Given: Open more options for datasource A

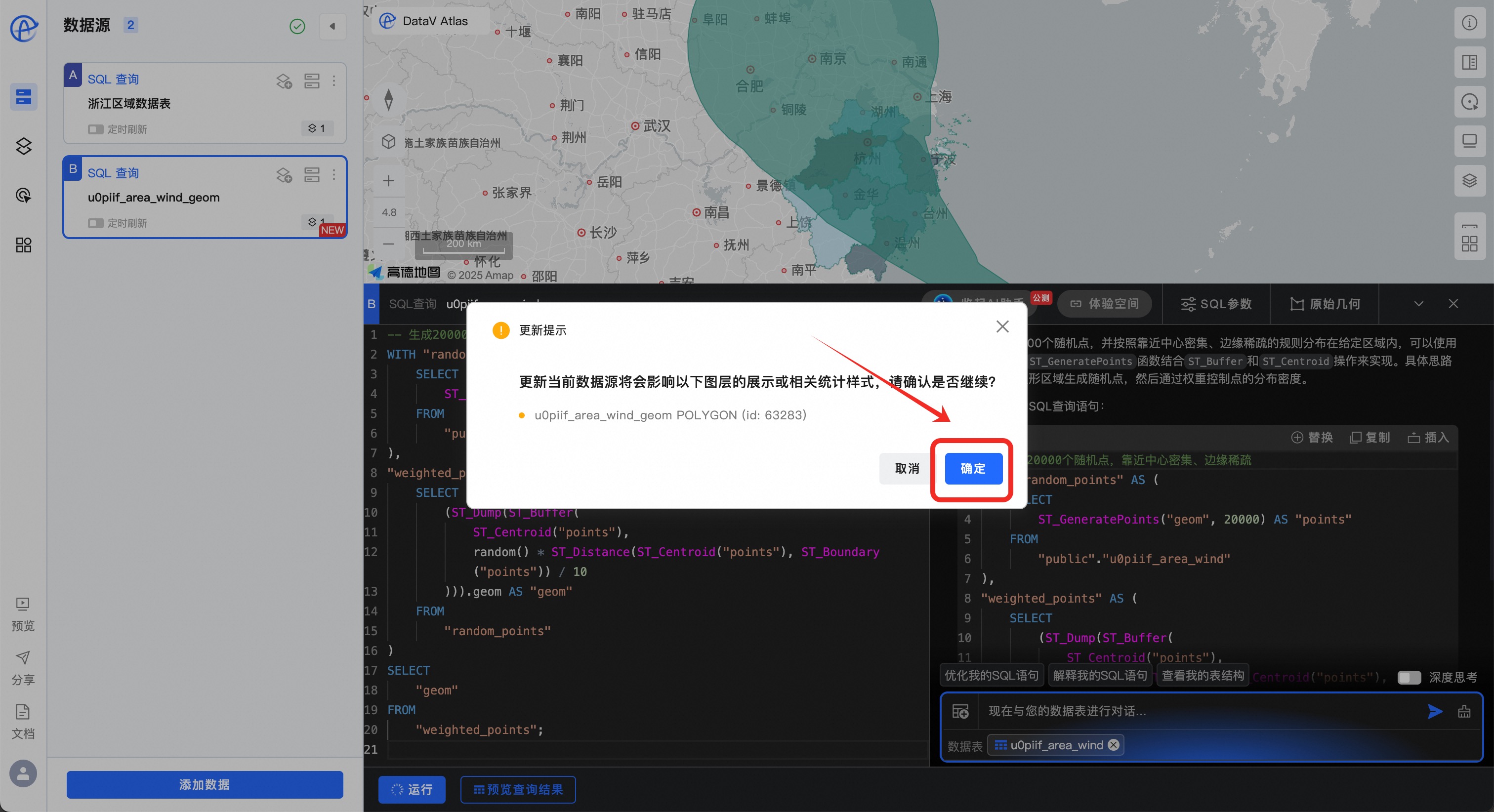Looking at the screenshot, I should click(x=334, y=81).
